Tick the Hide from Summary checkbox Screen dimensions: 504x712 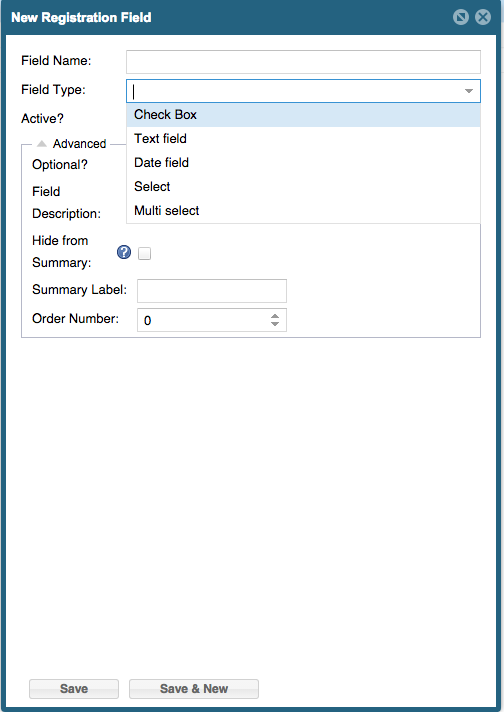[144, 253]
